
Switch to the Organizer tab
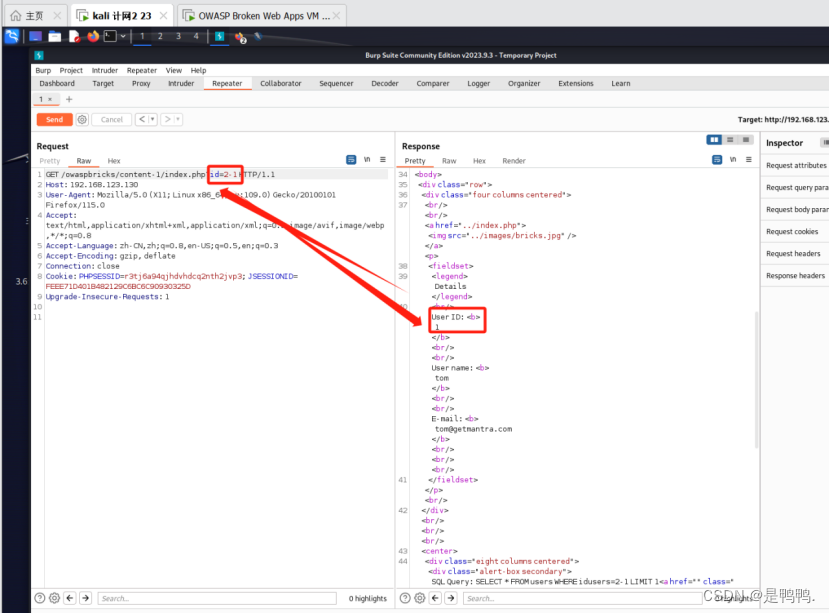tap(524, 84)
